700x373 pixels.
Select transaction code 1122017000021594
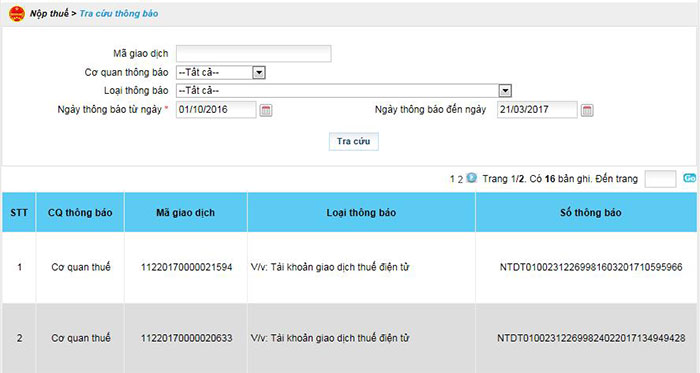[187, 267]
